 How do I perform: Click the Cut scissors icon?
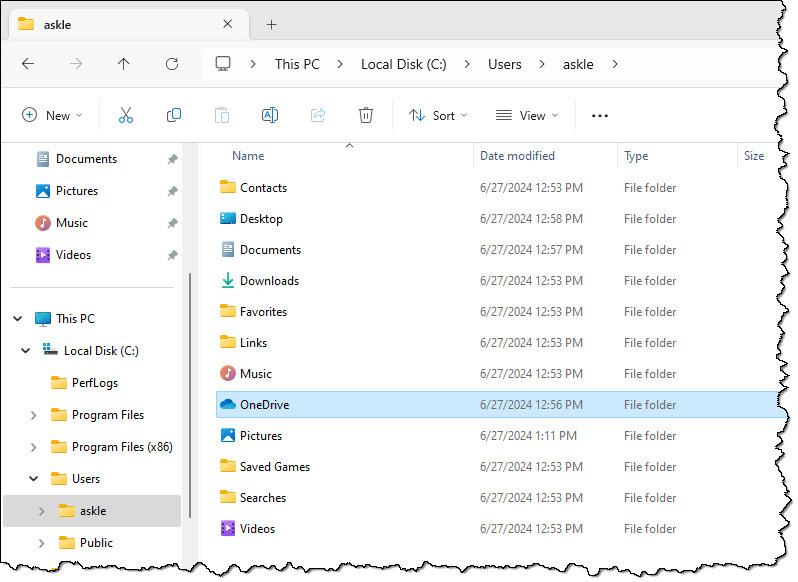pos(126,115)
